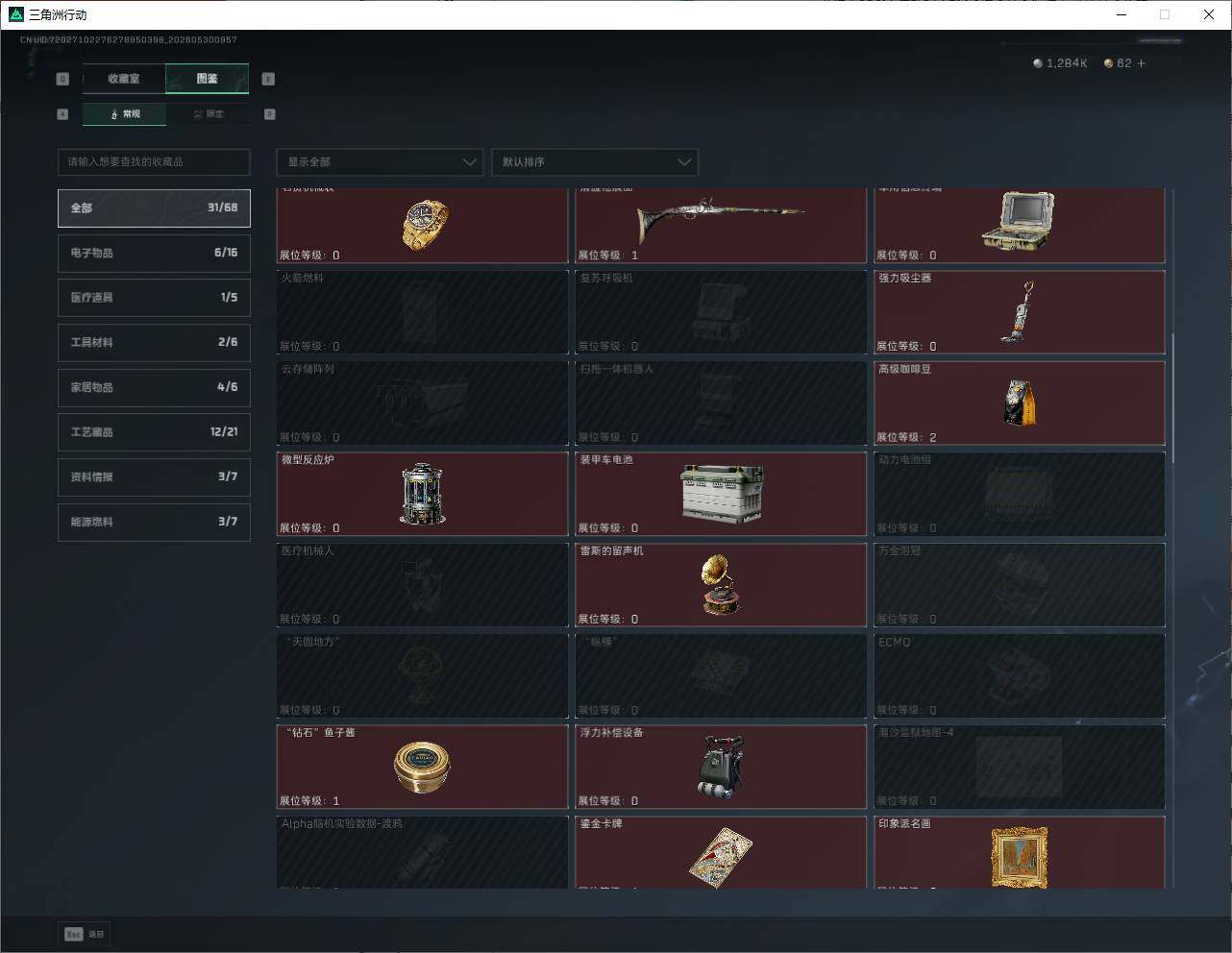This screenshot has height=953, width=1232.
Task: Open the 显示全部 filter dropdown
Action: [380, 161]
